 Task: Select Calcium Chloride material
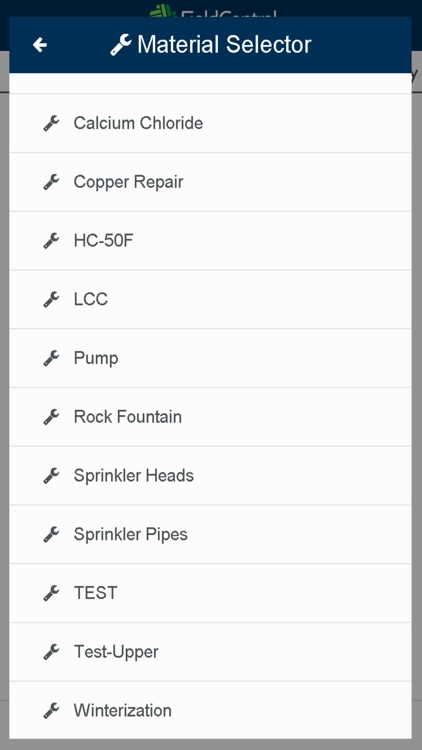(x=211, y=123)
